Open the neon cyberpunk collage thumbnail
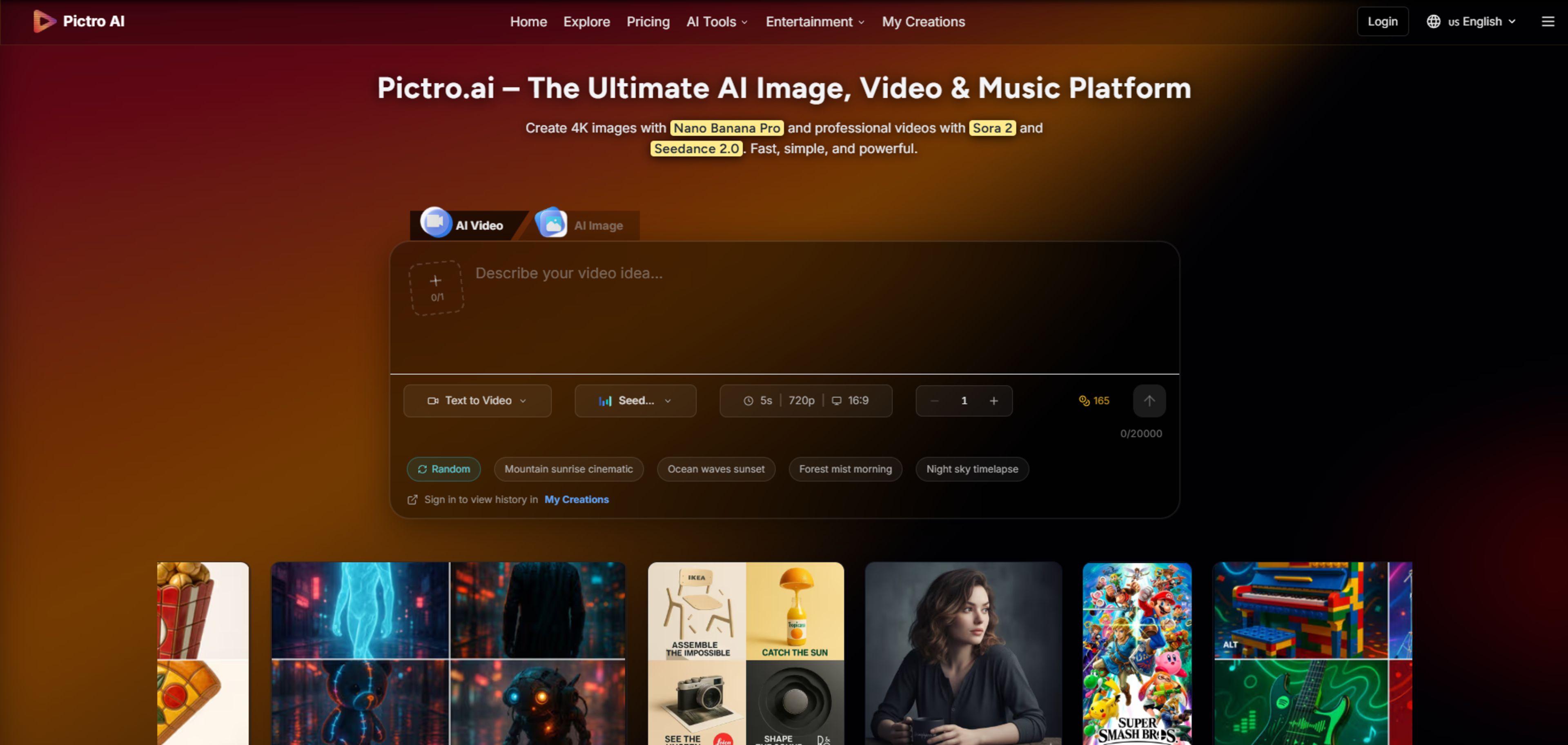Viewport: 1568px width, 745px height. pyautogui.click(x=448, y=654)
